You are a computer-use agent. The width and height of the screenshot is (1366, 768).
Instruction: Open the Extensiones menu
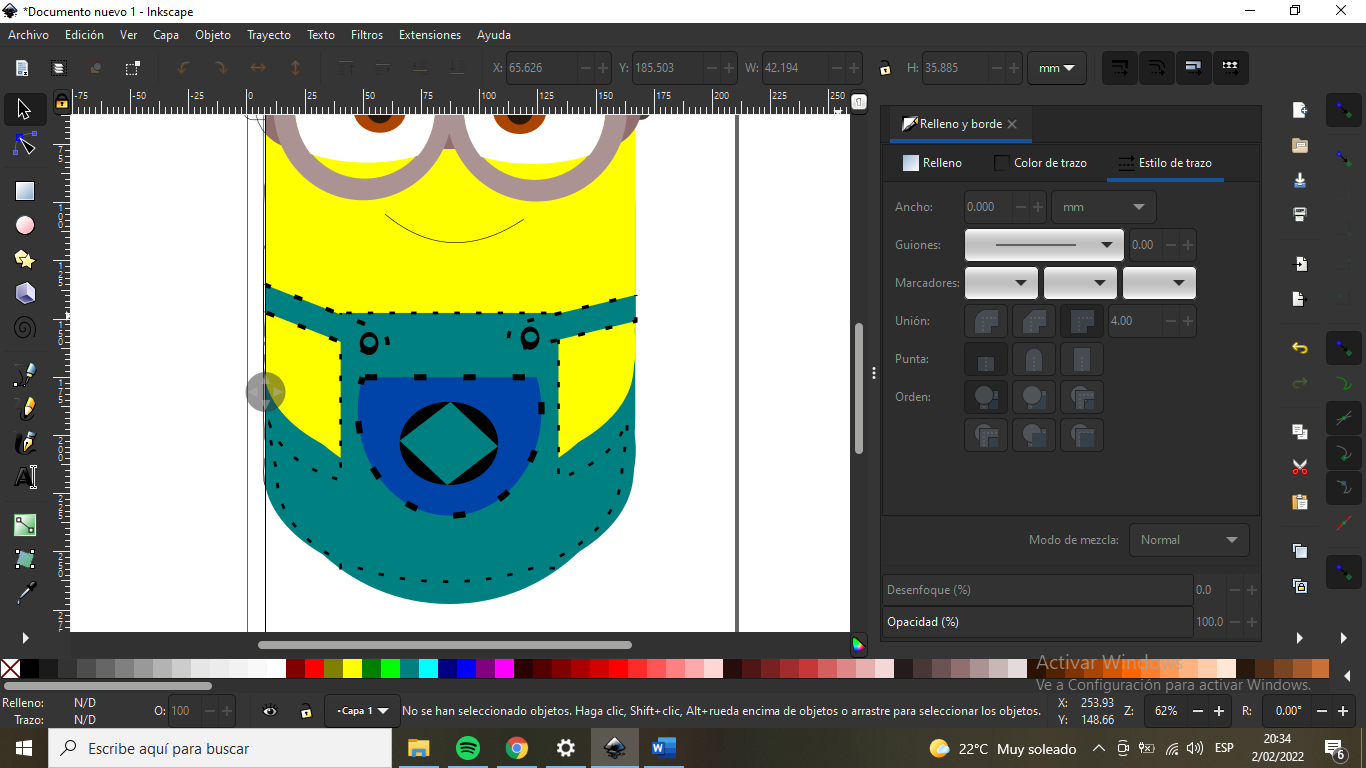[x=430, y=35]
